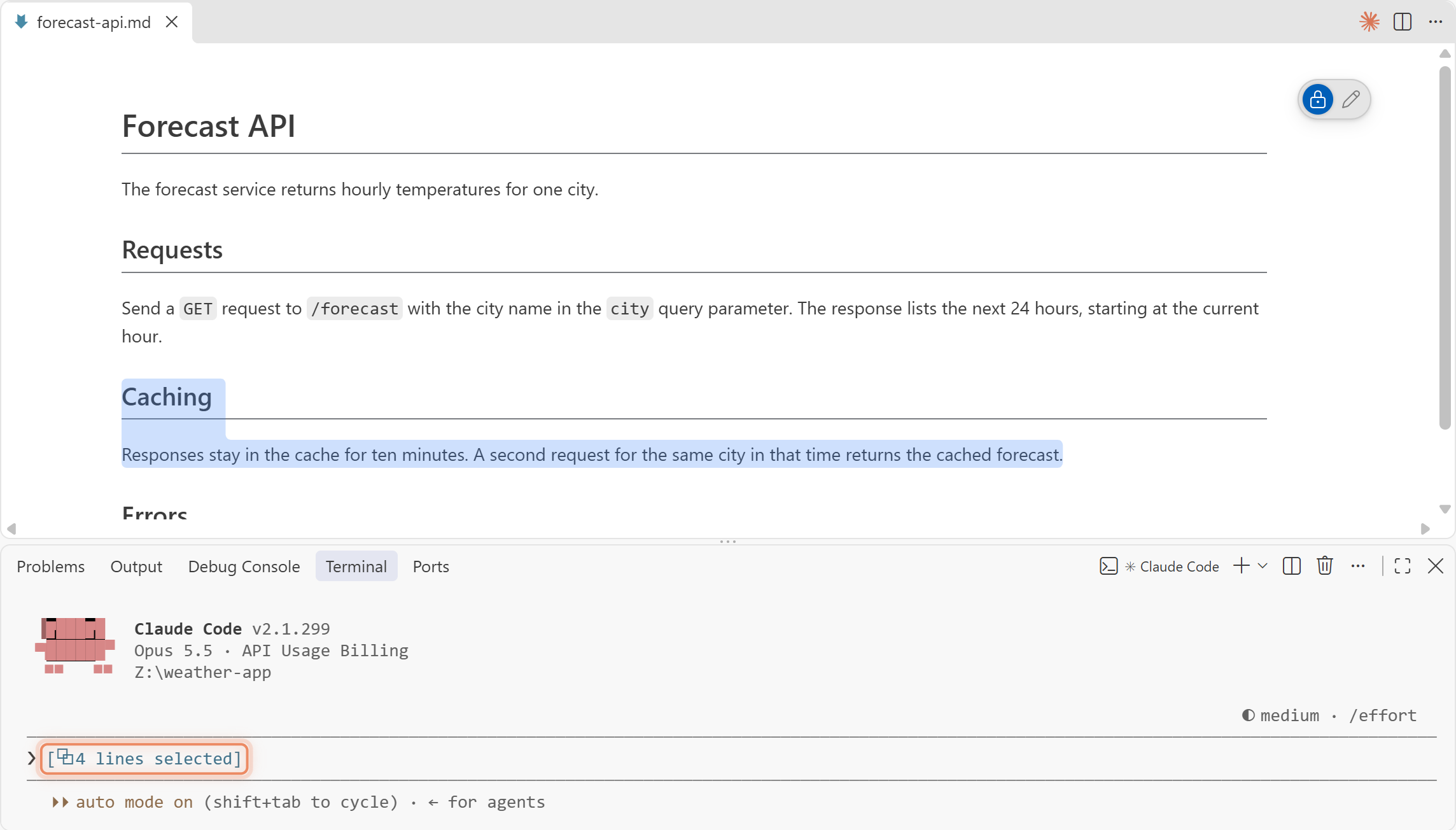Toggle the blue lock read-only mode button
The width and height of the screenshot is (1456, 830).
click(x=1318, y=99)
